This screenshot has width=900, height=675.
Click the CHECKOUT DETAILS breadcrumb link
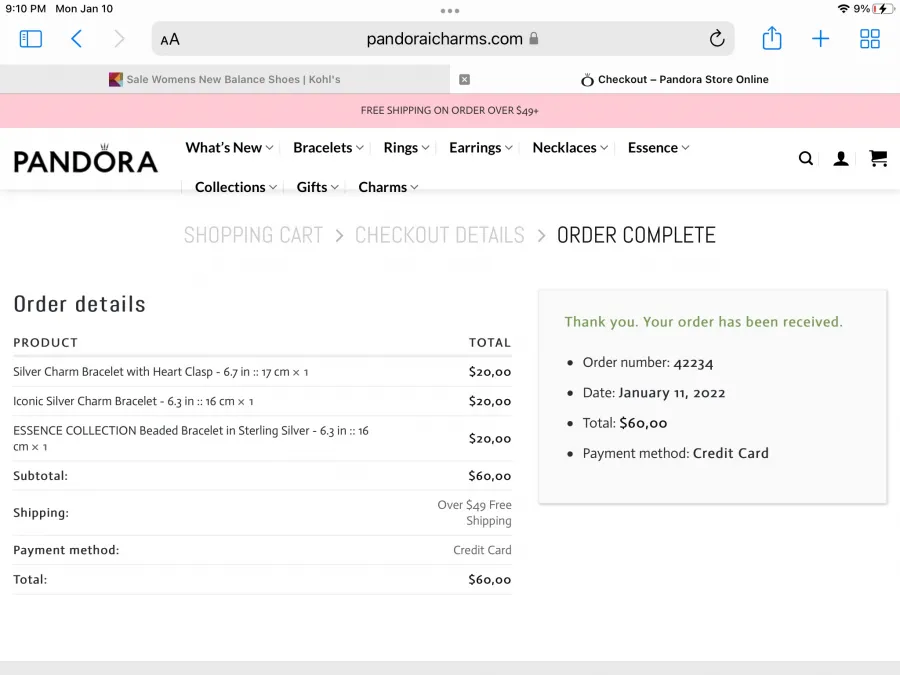(440, 235)
